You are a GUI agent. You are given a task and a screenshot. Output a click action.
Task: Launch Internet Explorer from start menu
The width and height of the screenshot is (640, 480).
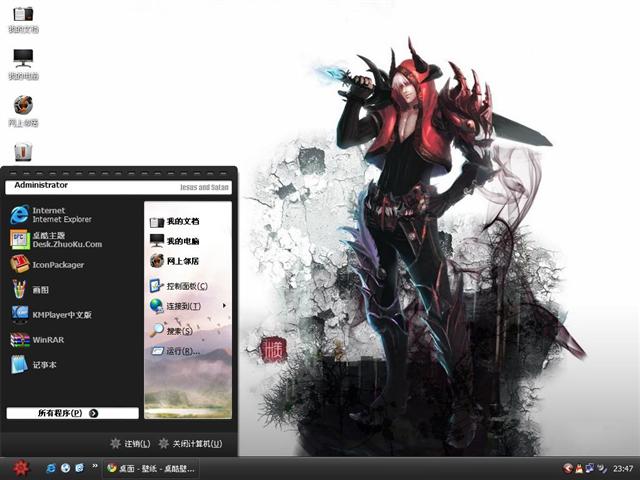[x=51, y=215]
